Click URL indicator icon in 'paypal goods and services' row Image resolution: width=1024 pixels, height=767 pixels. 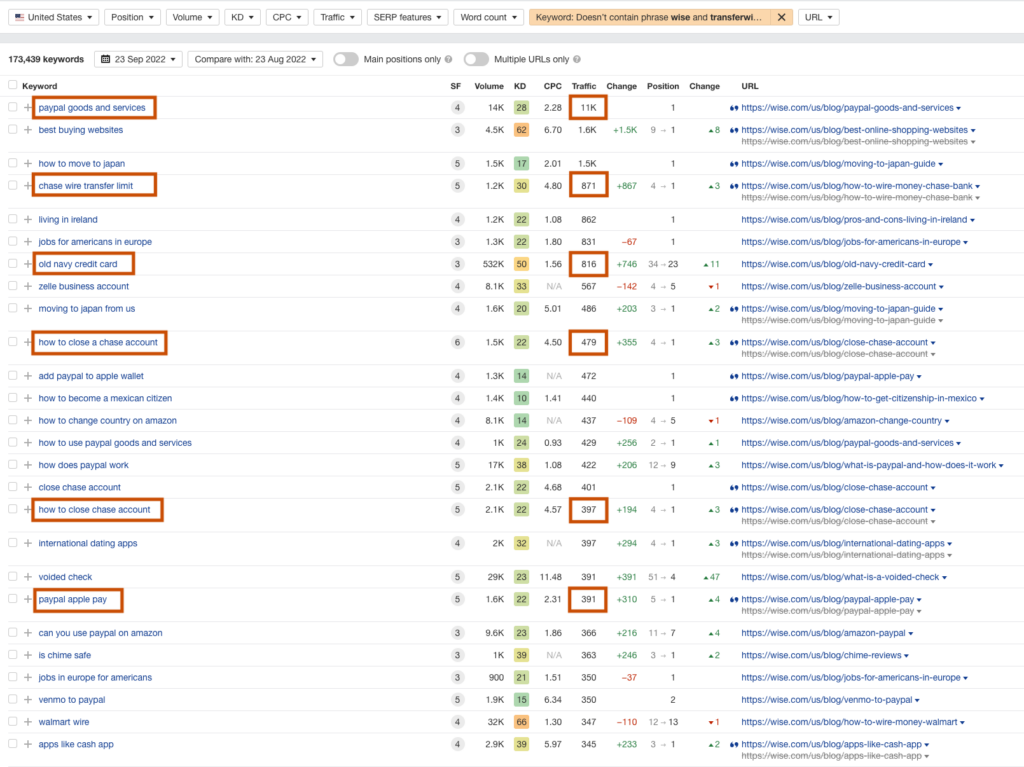[x=733, y=108]
